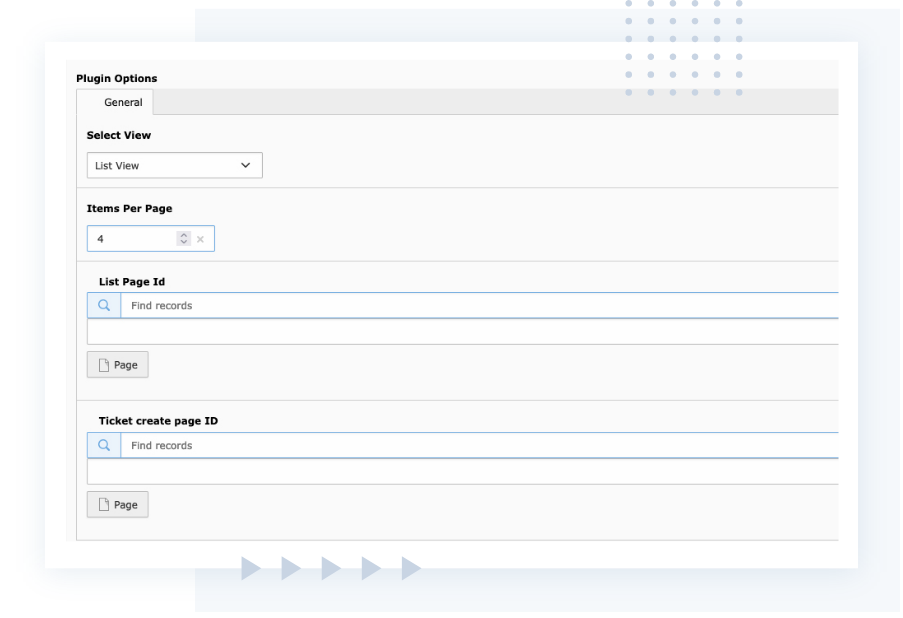Click the Items Per Page label

coord(130,208)
